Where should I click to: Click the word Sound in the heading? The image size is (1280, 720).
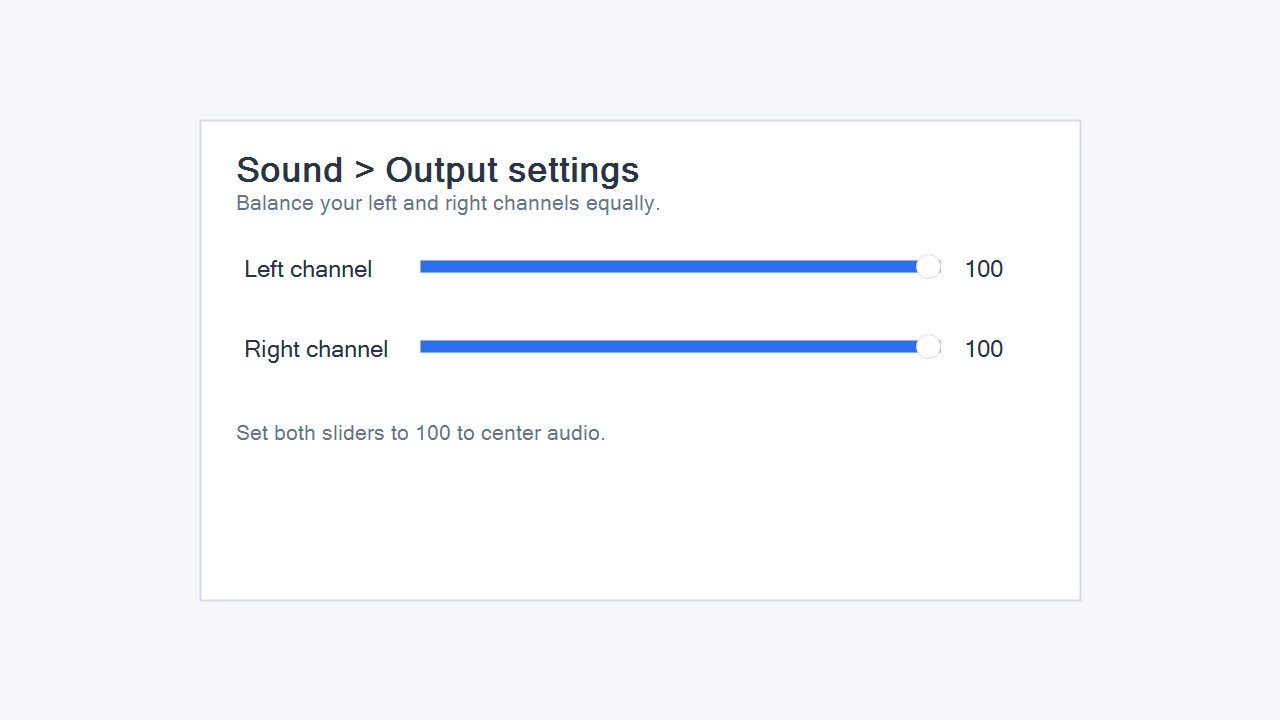[289, 170]
